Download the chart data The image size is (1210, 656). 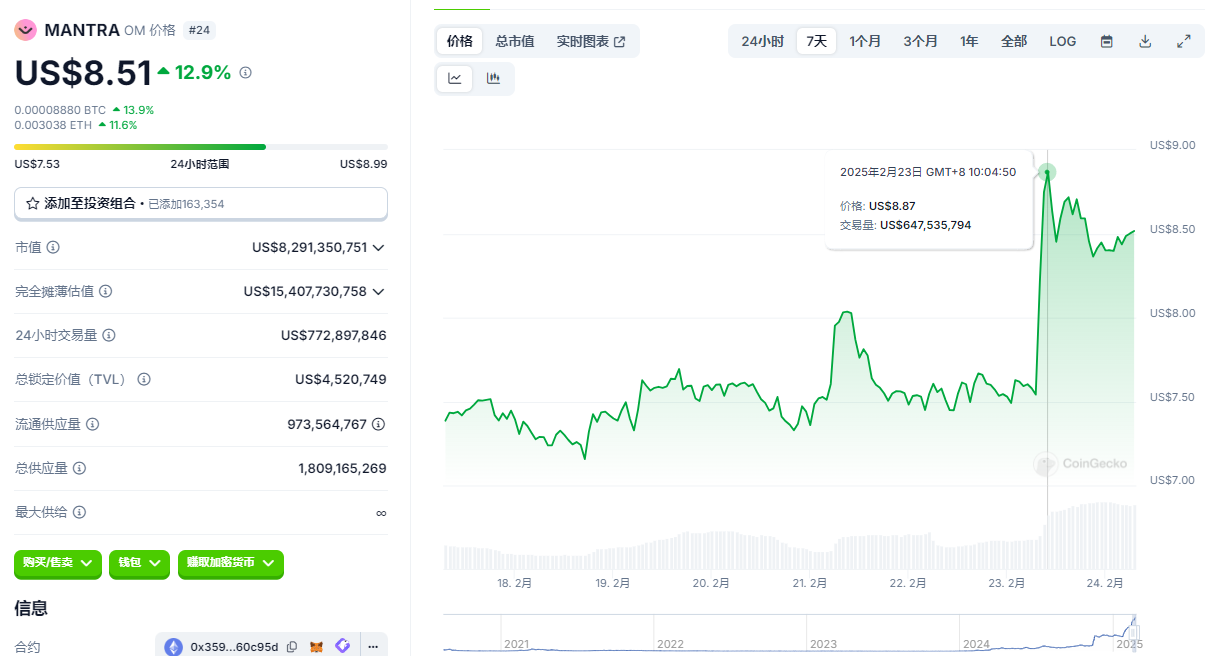click(1145, 41)
